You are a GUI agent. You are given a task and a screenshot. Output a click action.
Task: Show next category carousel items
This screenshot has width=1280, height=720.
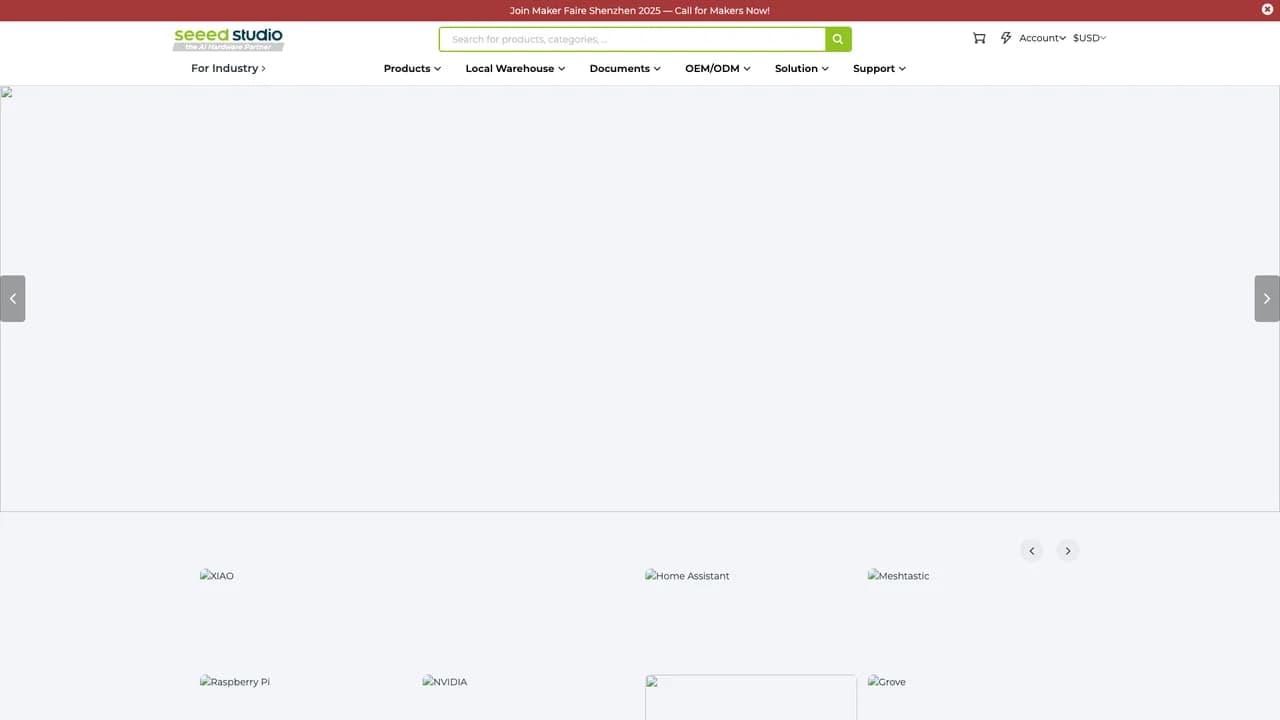pos(1068,551)
